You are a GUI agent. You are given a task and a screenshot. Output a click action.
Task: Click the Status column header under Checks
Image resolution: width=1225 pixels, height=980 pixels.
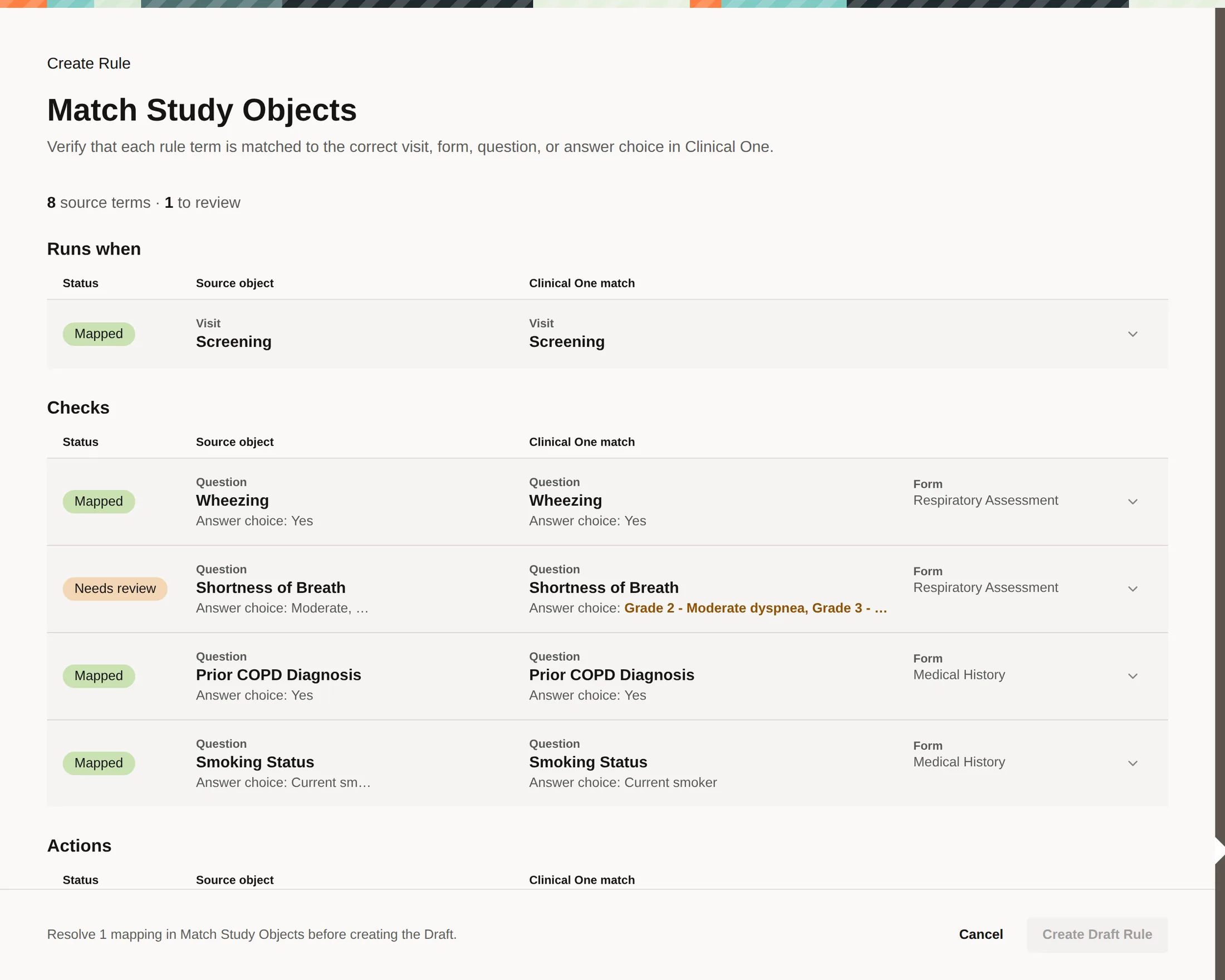(x=80, y=442)
